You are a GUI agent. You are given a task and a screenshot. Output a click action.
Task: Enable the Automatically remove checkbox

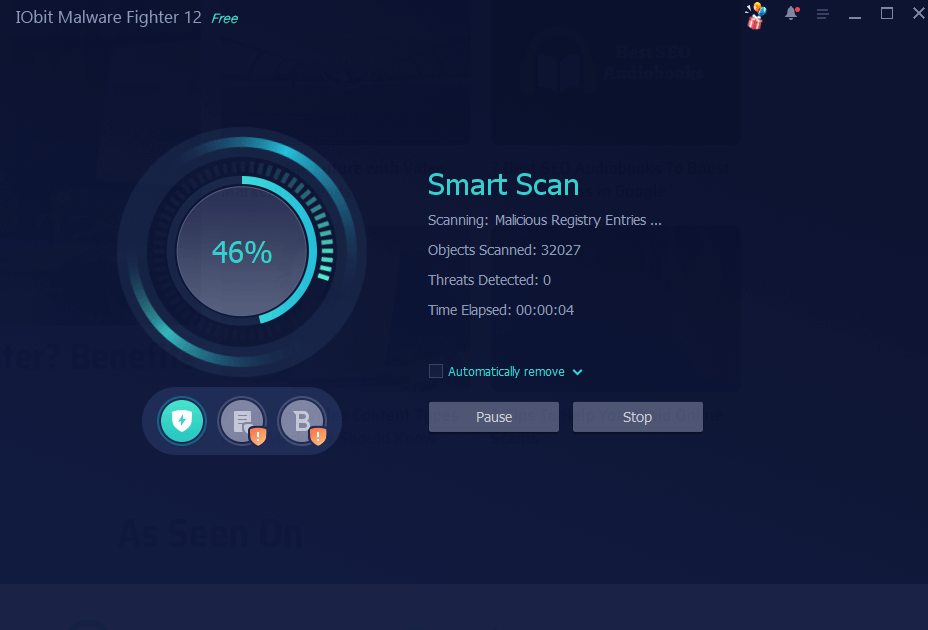[436, 371]
